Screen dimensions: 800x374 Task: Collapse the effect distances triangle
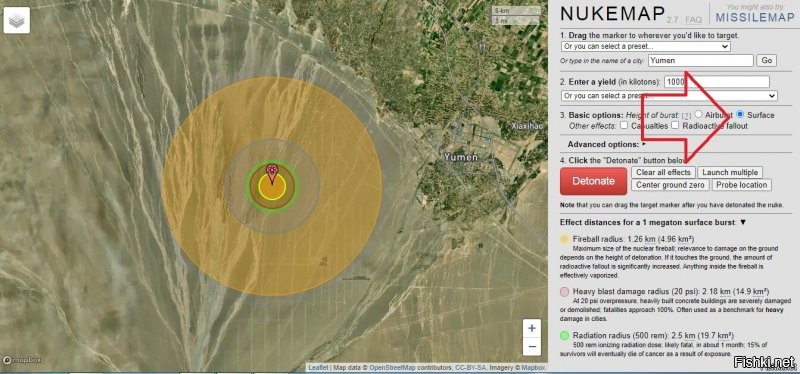tap(743, 222)
